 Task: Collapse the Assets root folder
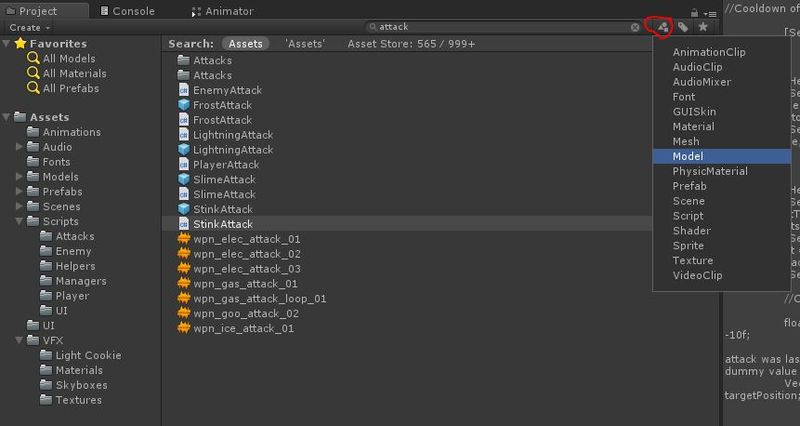click(6, 117)
